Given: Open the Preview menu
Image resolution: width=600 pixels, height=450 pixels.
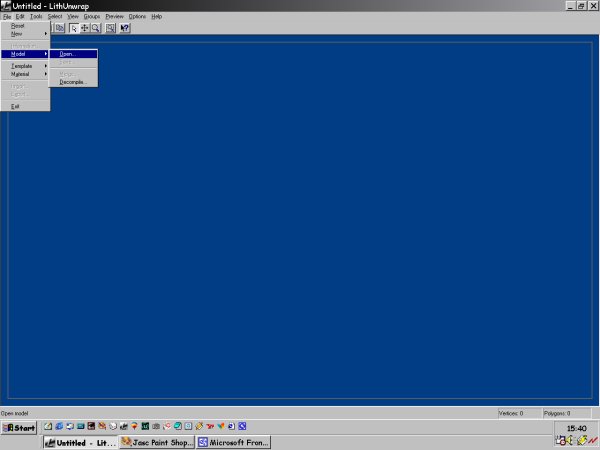Looking at the screenshot, I should click(114, 16).
